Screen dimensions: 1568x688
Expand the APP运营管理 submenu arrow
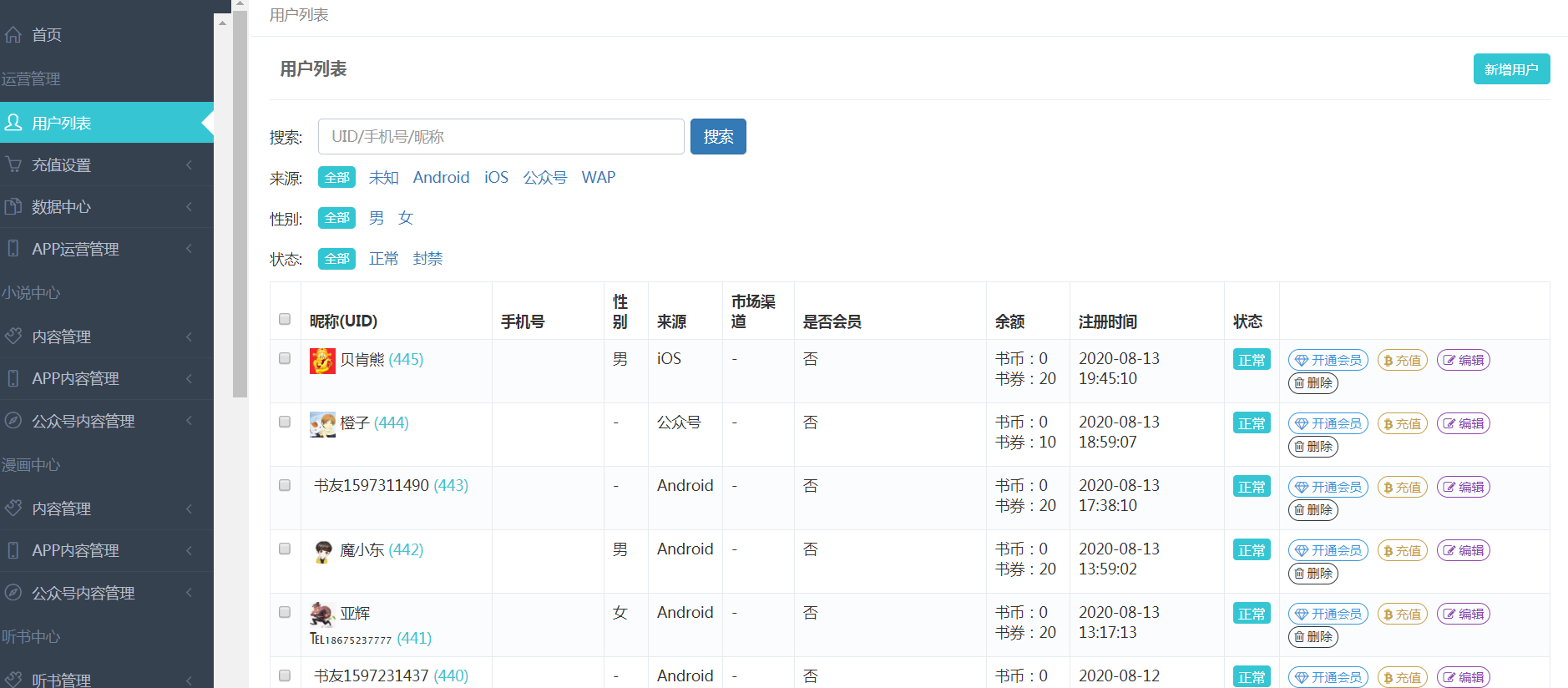click(x=190, y=248)
